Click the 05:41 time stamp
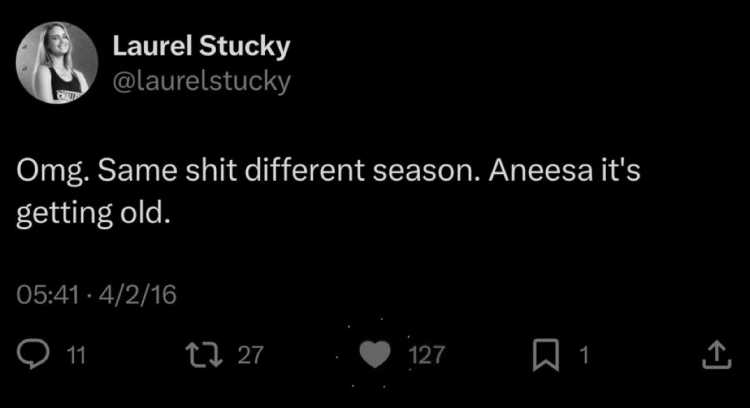Screen dimensions: 750x408 click(x=47, y=295)
